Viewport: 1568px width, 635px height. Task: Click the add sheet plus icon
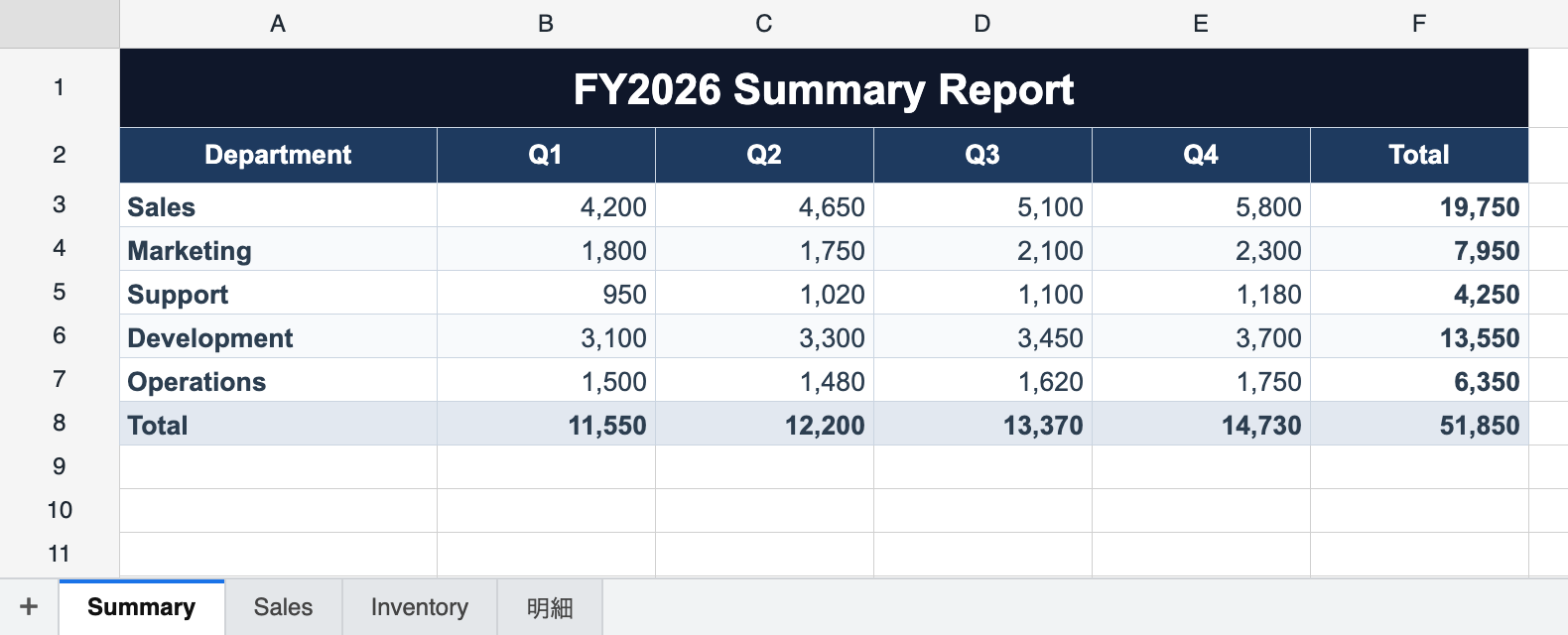[29, 607]
